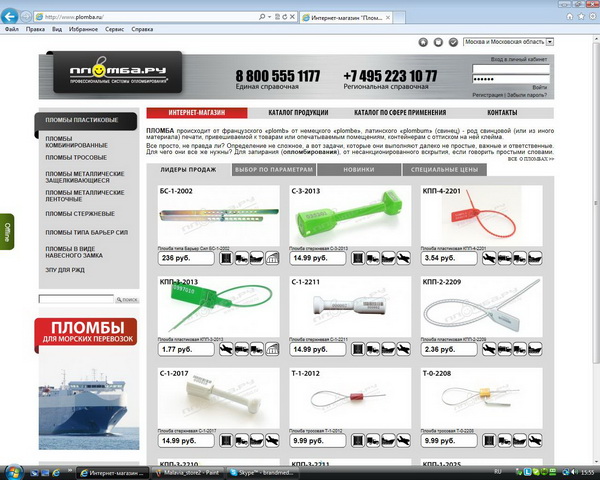The image size is (600, 480).
Task: Click the round basket icon beside region selector
Action: 438,42
